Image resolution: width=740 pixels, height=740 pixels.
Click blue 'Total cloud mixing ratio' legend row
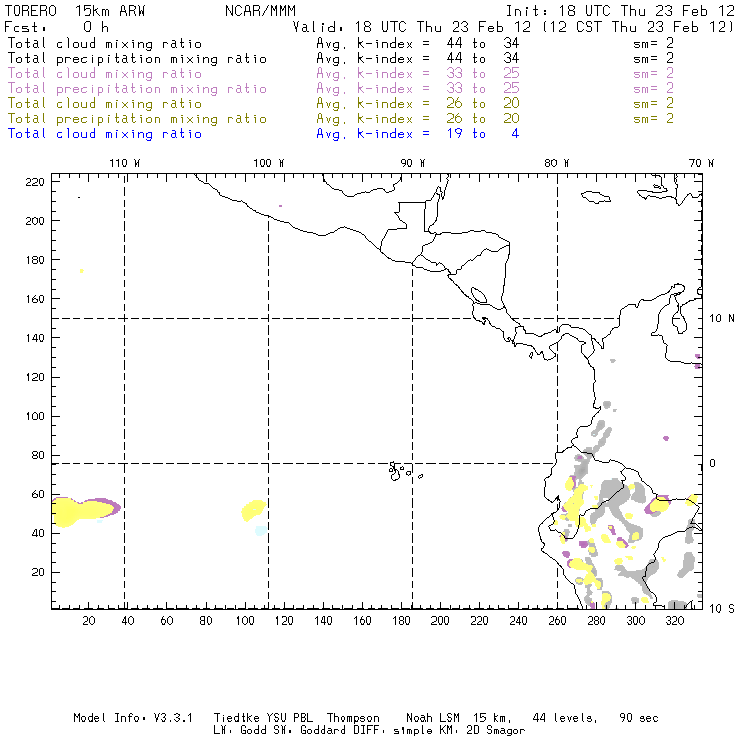(x=263, y=134)
